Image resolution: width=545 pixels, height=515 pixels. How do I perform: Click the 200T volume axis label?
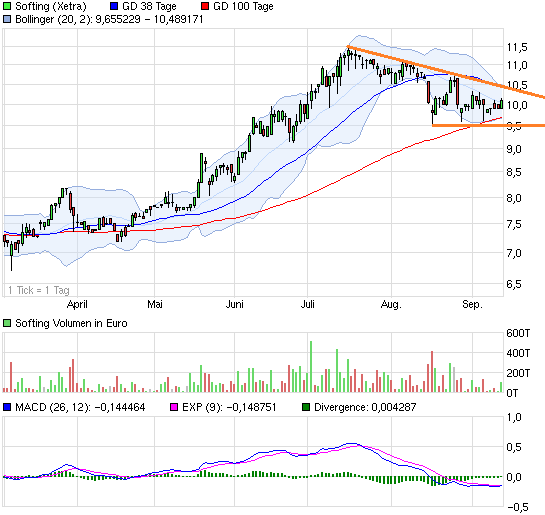point(518,373)
